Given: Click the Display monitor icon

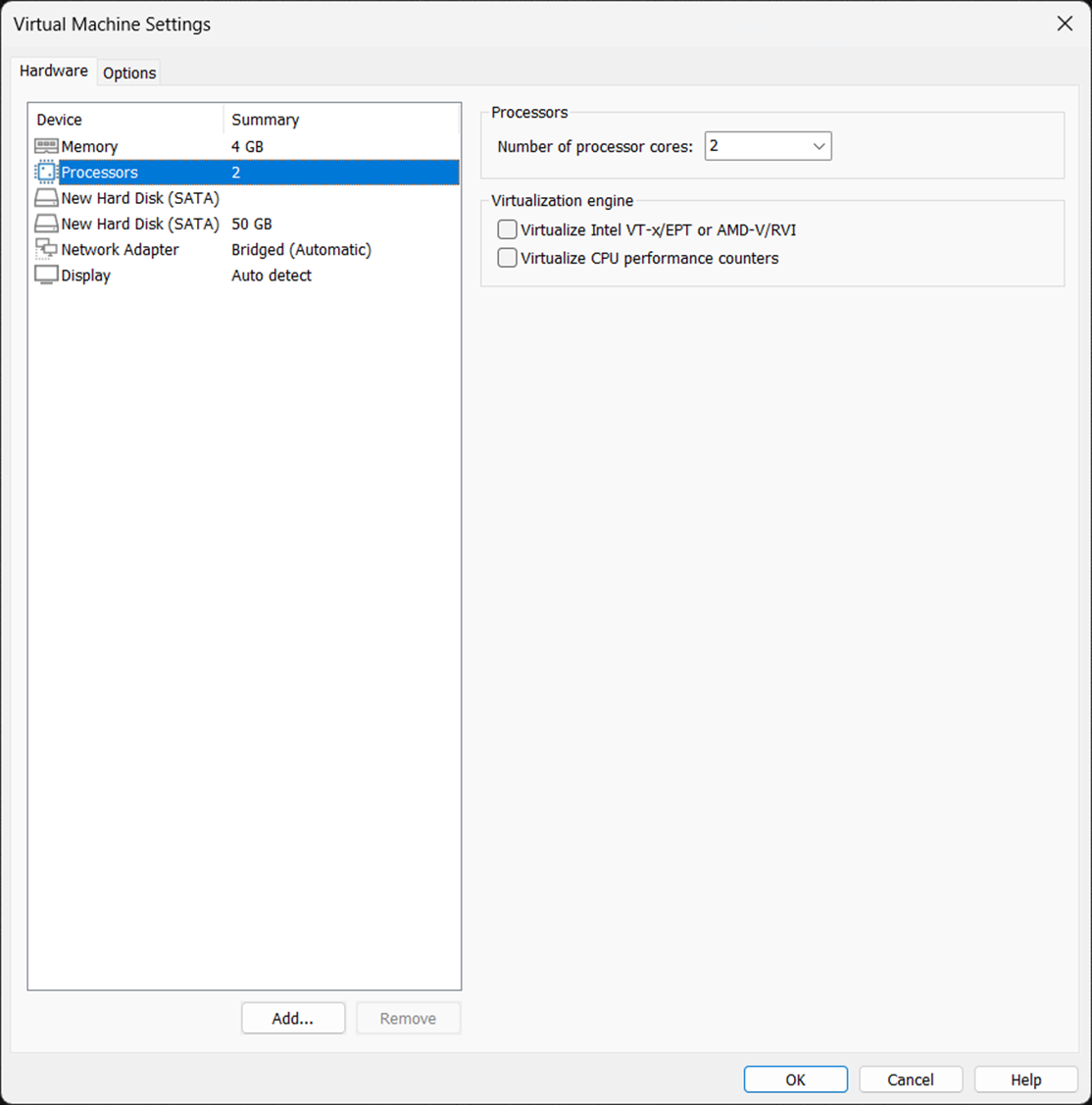Looking at the screenshot, I should click(x=46, y=276).
